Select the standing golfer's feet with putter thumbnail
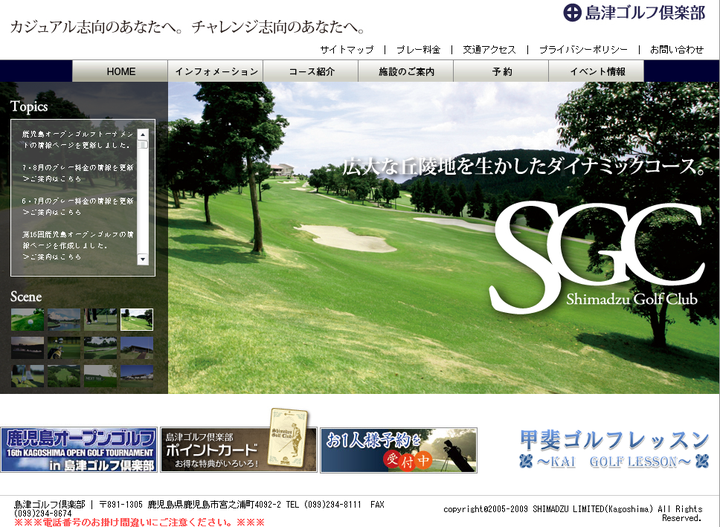Screen dimensions: 720x527 tap(100, 320)
